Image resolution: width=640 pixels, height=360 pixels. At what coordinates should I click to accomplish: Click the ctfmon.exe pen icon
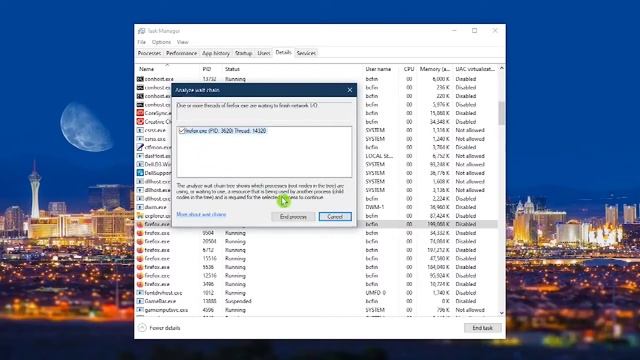click(140, 147)
